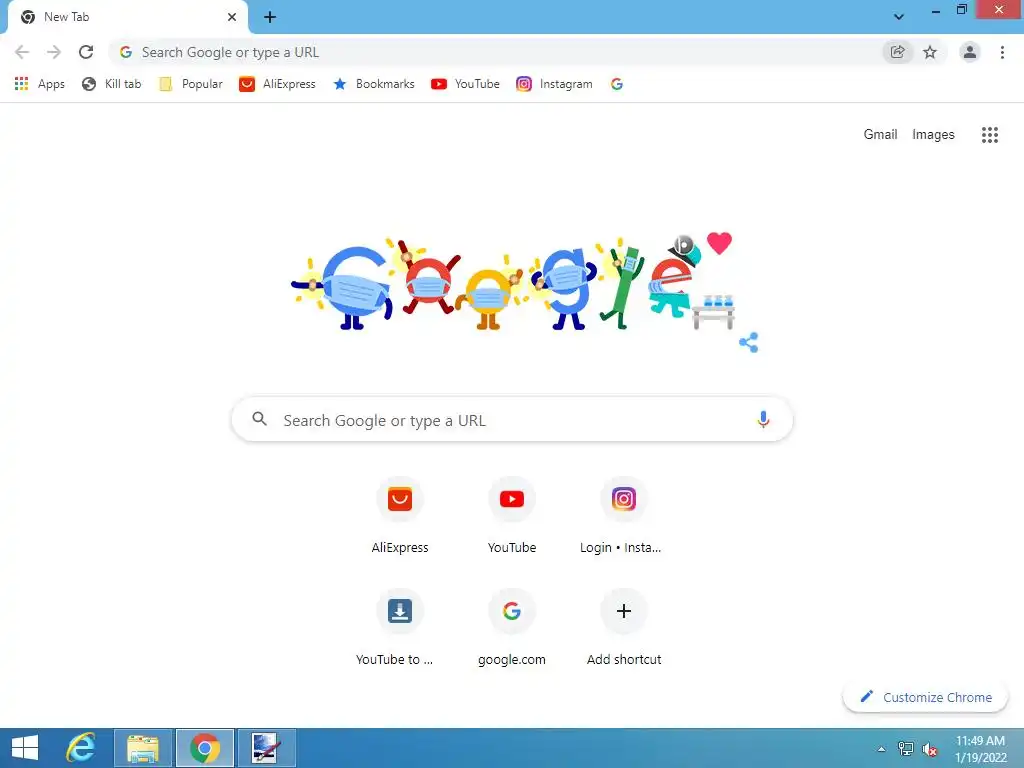Close the New Tab tab
1024x768 pixels.
click(232, 17)
